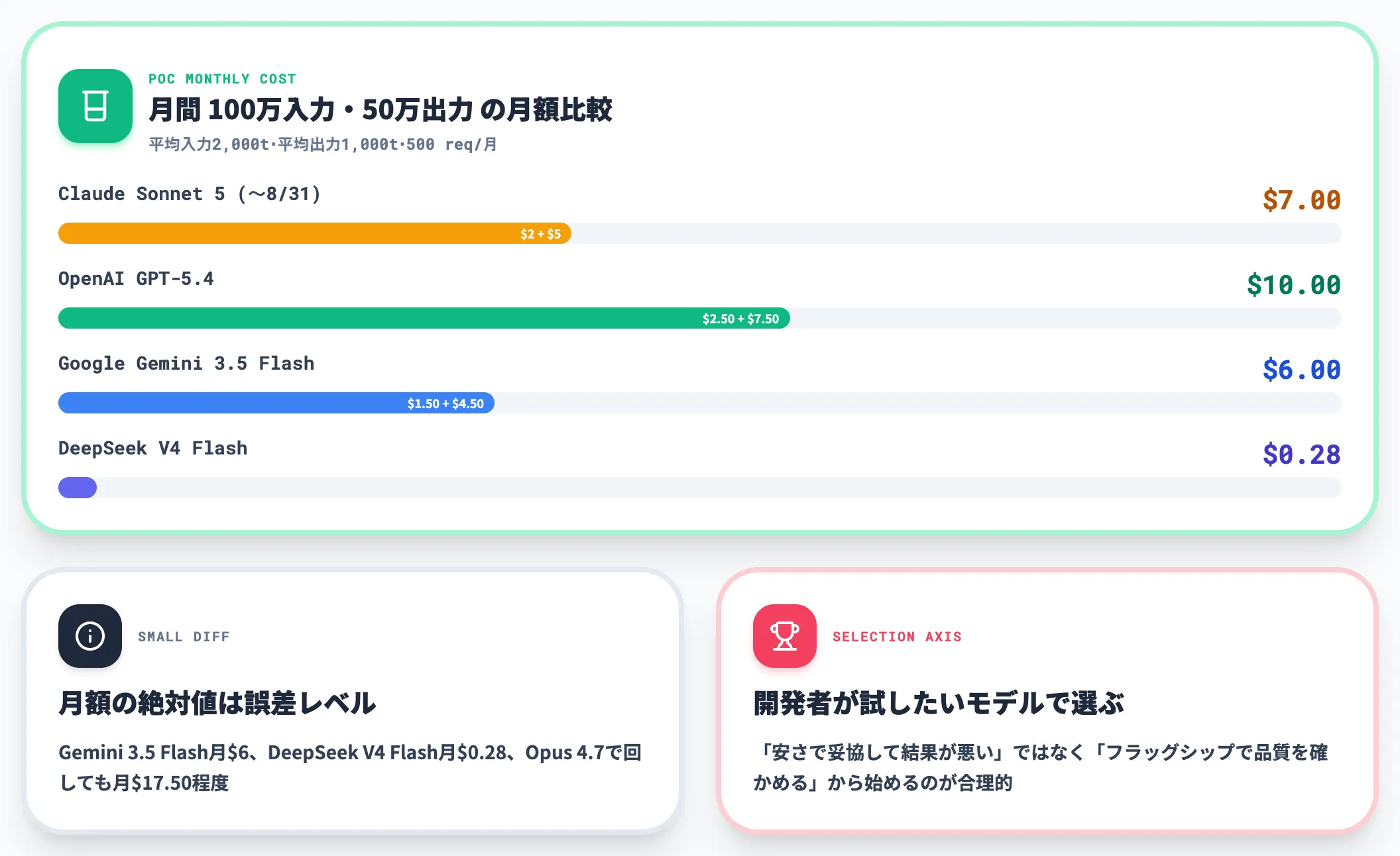Click the paragraph starting '「安さで妥協して結果が悪い」'
Image resolution: width=1400 pixels, height=856 pixels.
pos(1041,768)
